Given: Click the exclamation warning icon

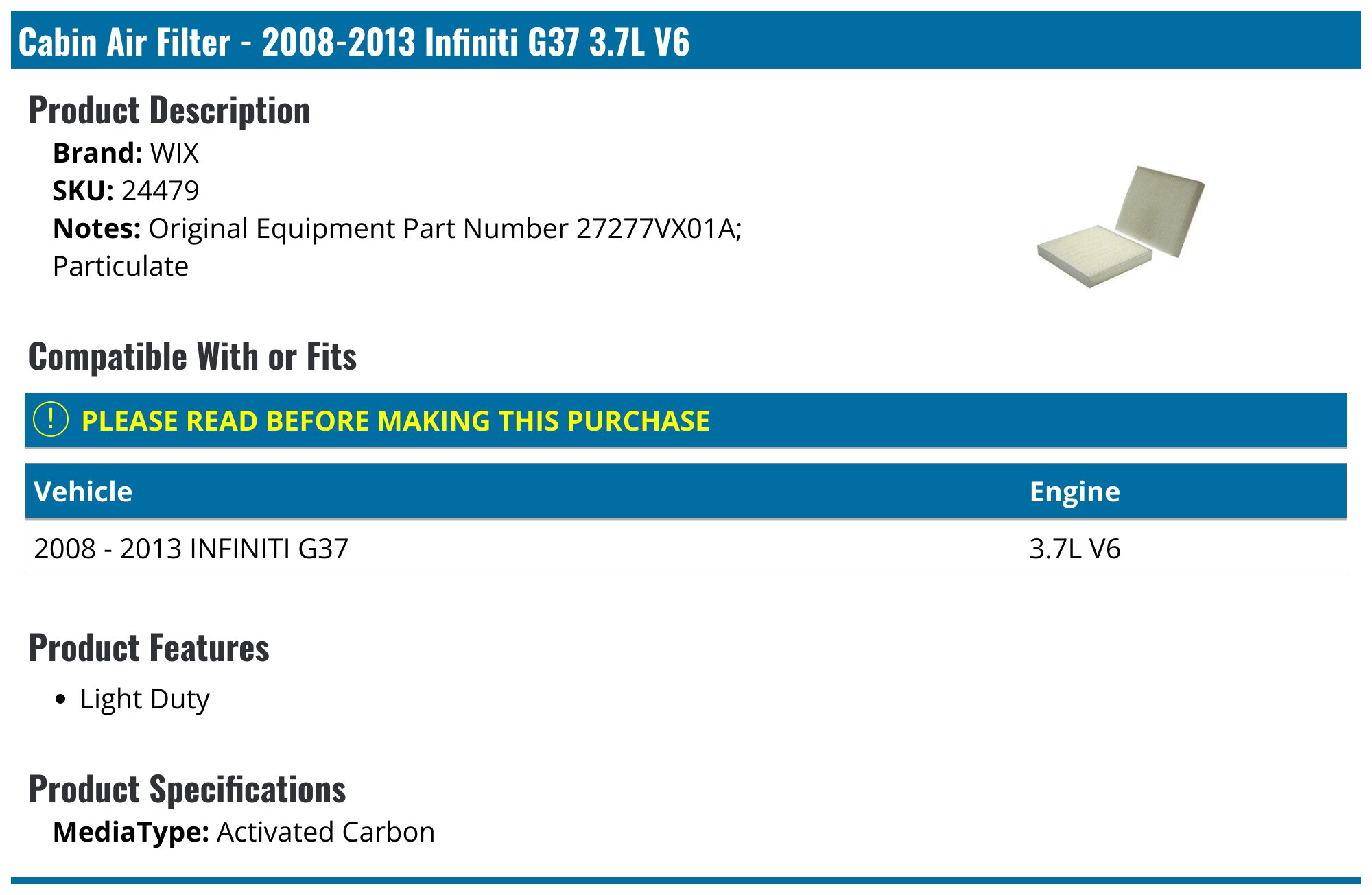Looking at the screenshot, I should click(x=51, y=420).
